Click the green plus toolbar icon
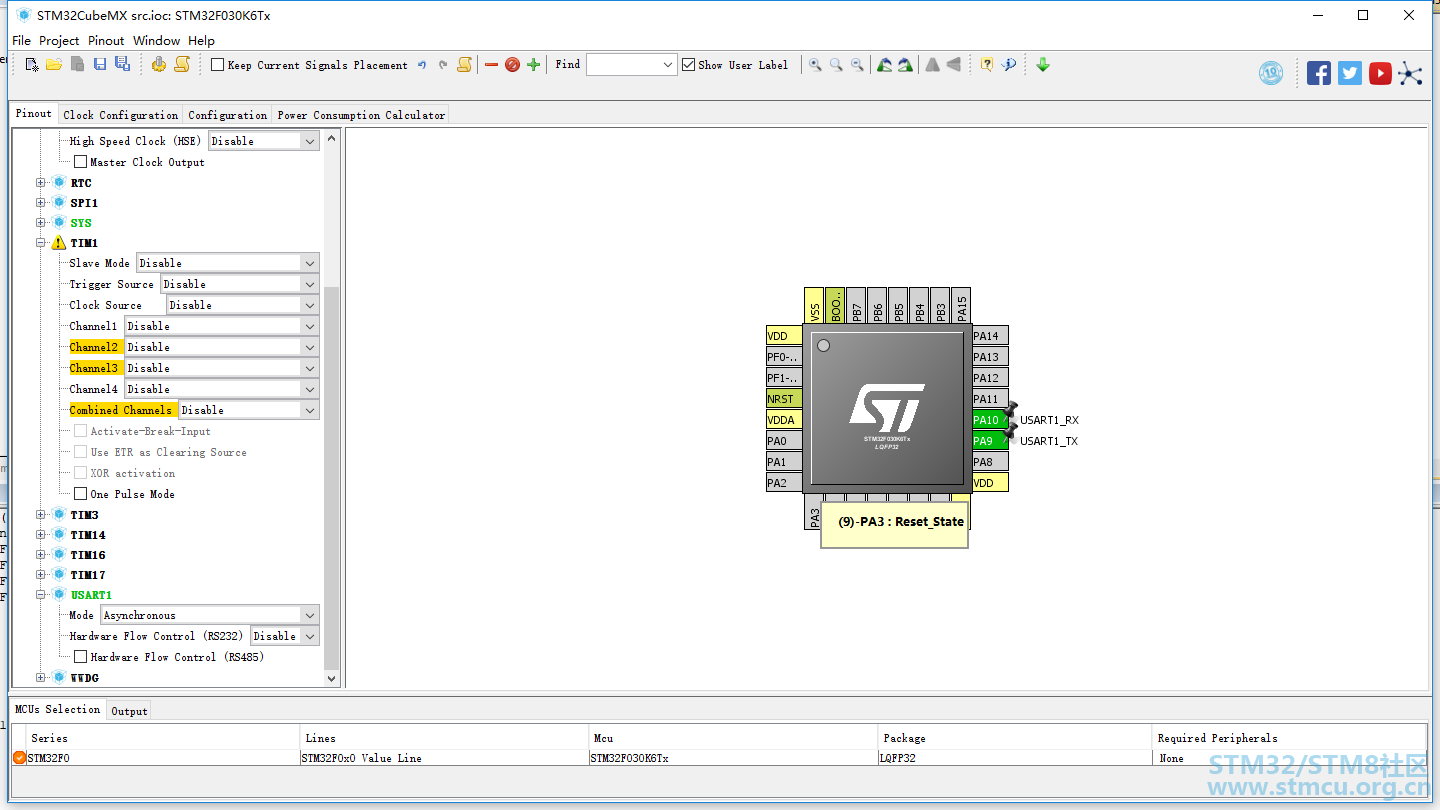The width and height of the screenshot is (1440, 810). pyautogui.click(x=534, y=65)
